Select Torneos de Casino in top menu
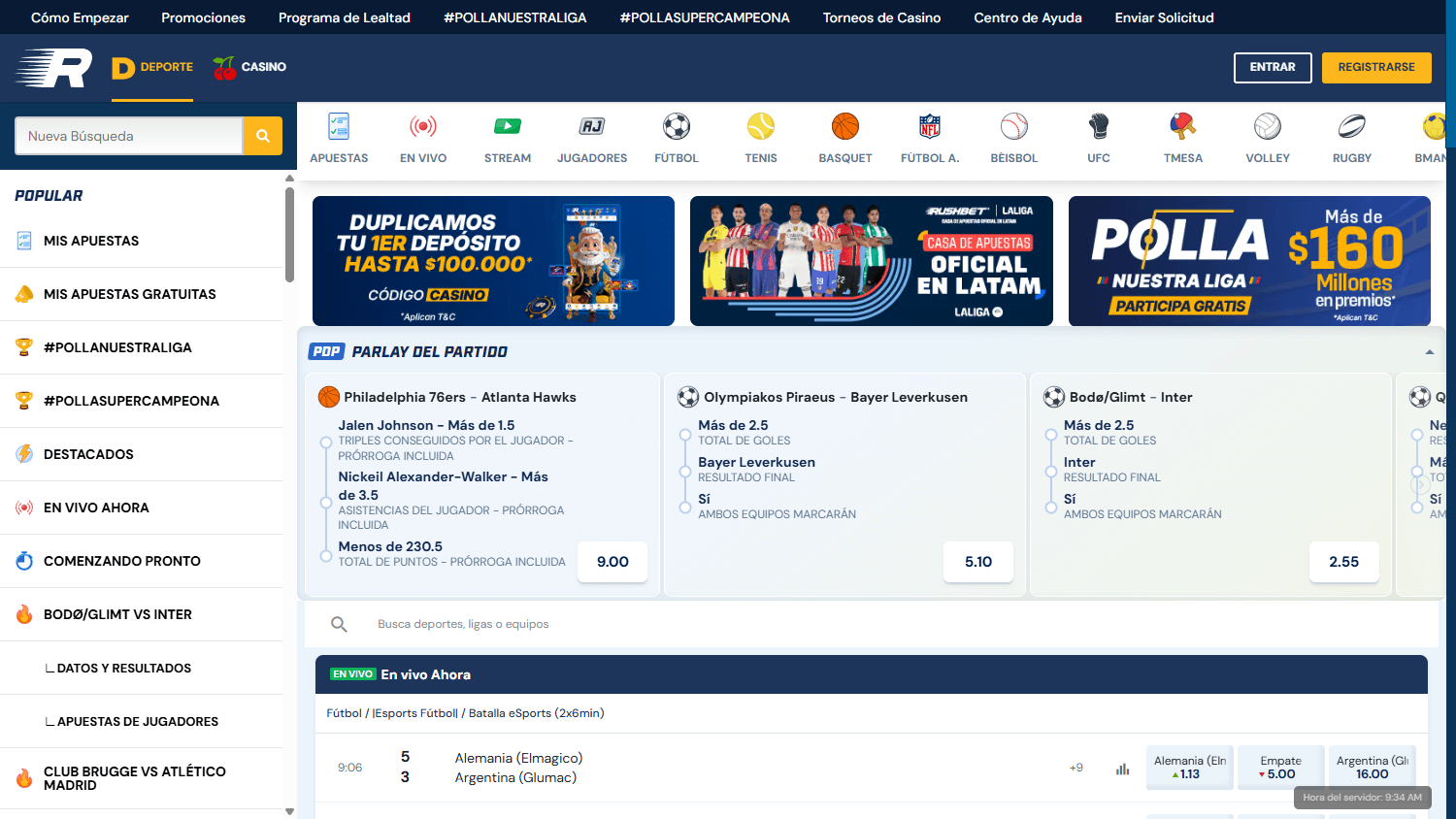The image size is (1456, 819). tap(880, 16)
